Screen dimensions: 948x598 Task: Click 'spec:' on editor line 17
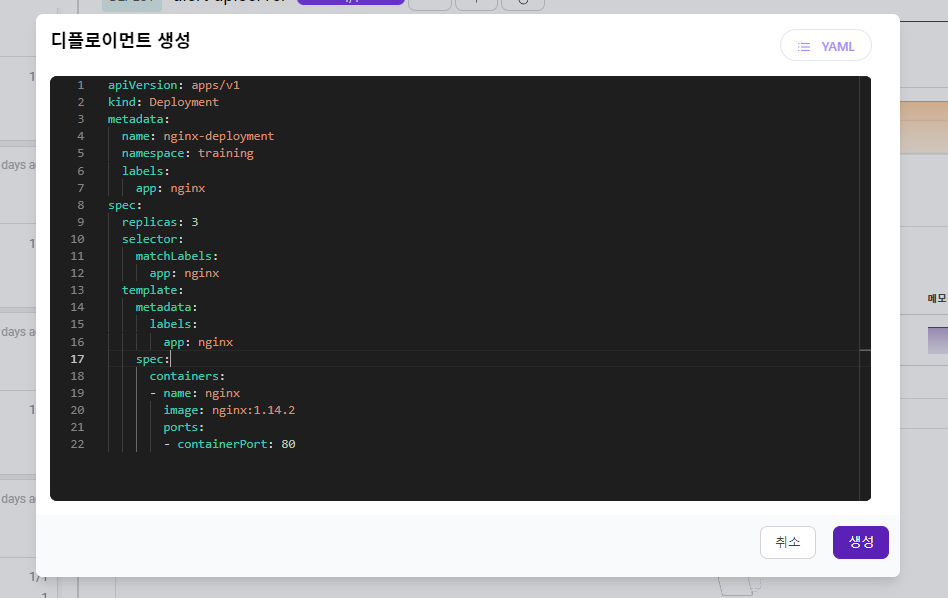tap(152, 359)
